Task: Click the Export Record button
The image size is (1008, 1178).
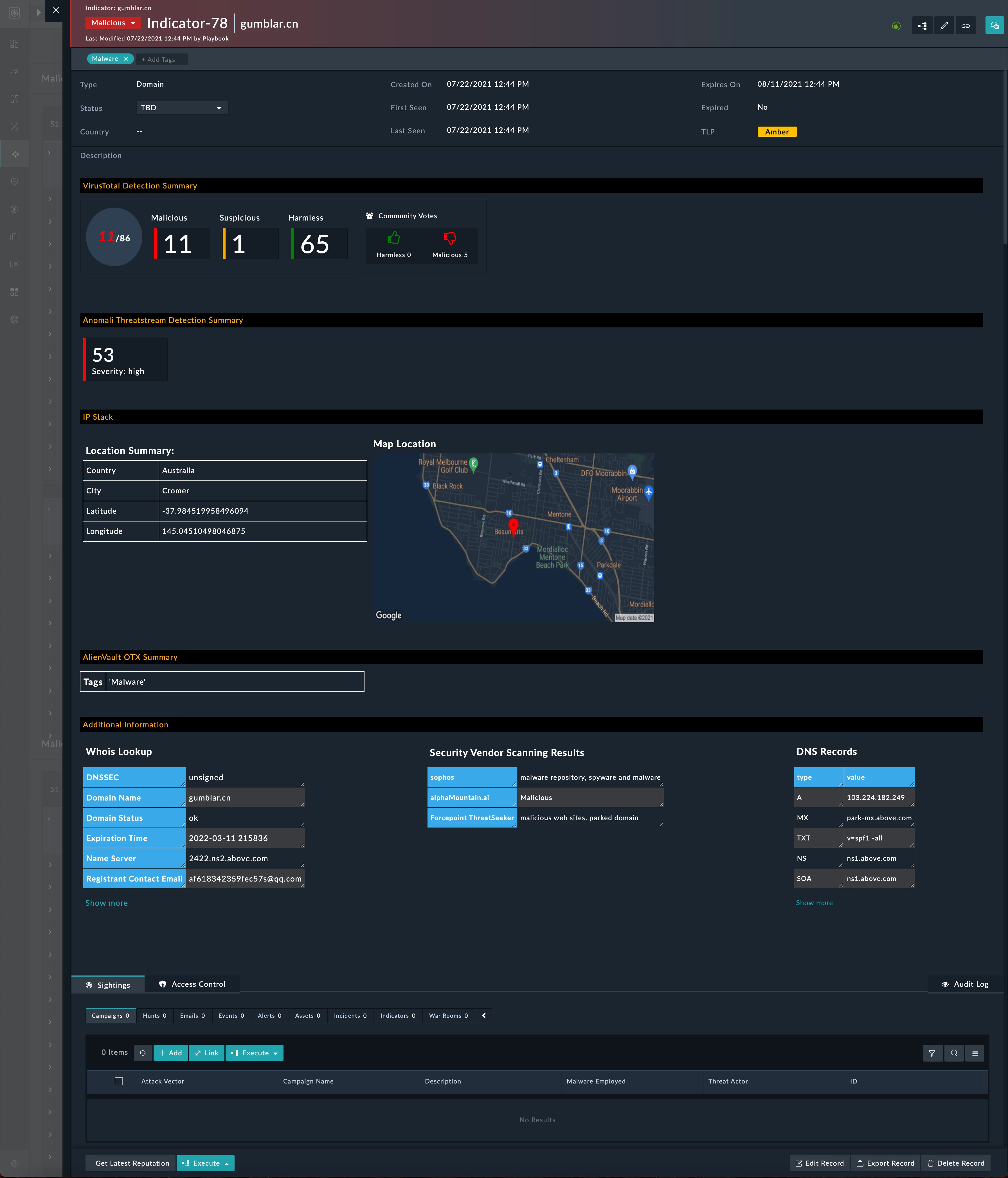Action: tap(885, 1163)
